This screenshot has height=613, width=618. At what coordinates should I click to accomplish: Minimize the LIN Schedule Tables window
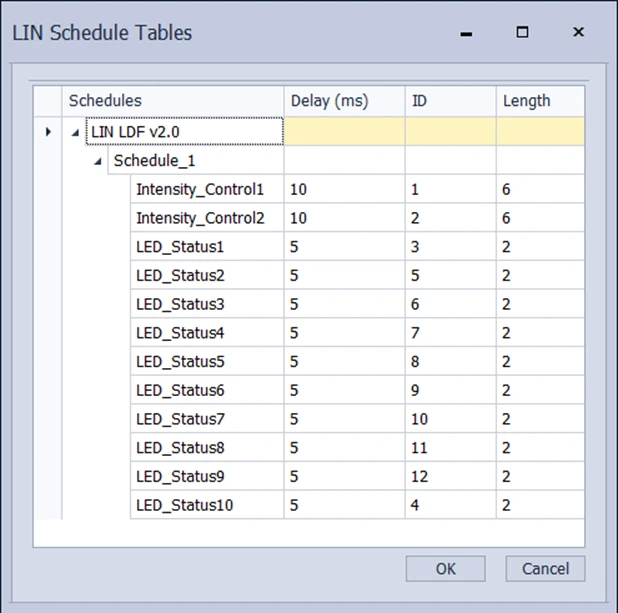[x=466, y=32]
